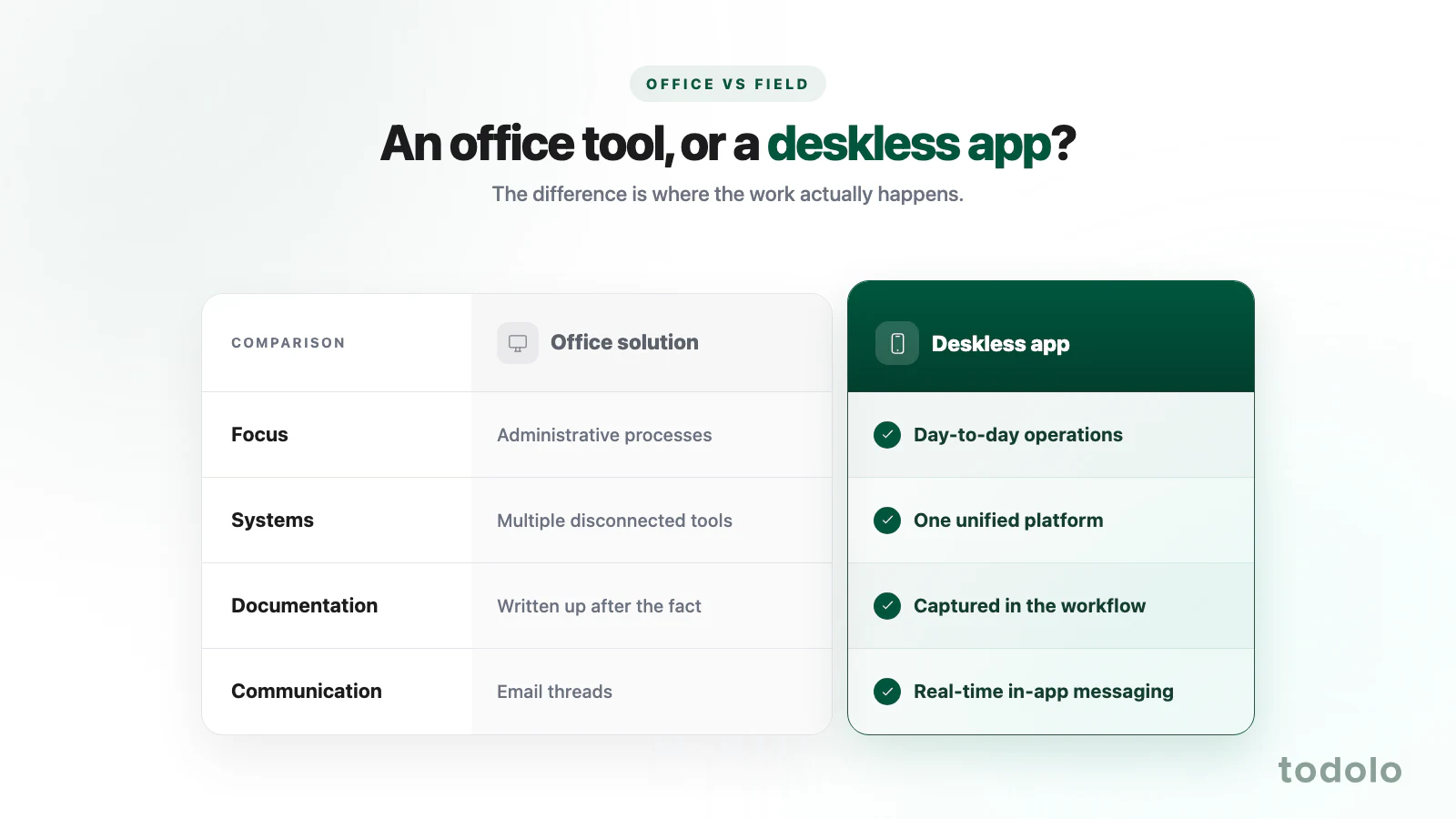
Task: Click the checkmark next to Day-to-day operations
Action: 887,435
